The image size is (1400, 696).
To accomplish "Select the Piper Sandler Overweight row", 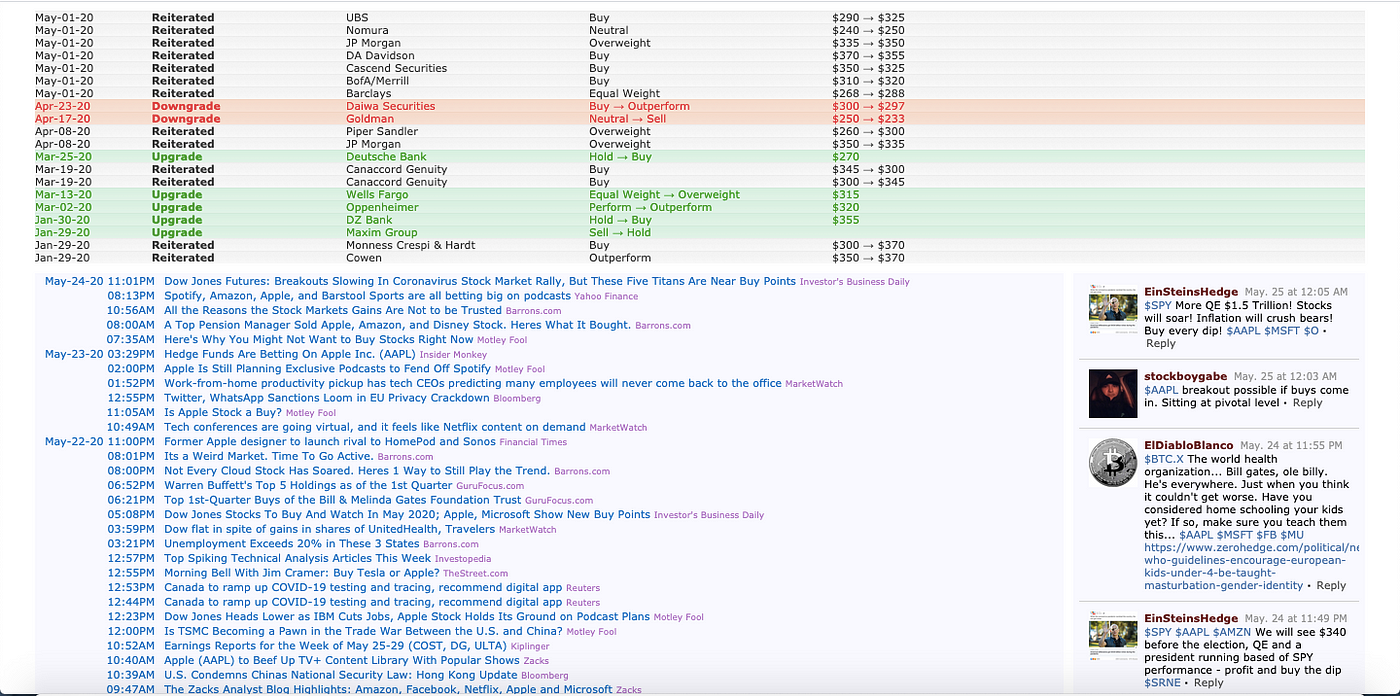I will point(700,131).
